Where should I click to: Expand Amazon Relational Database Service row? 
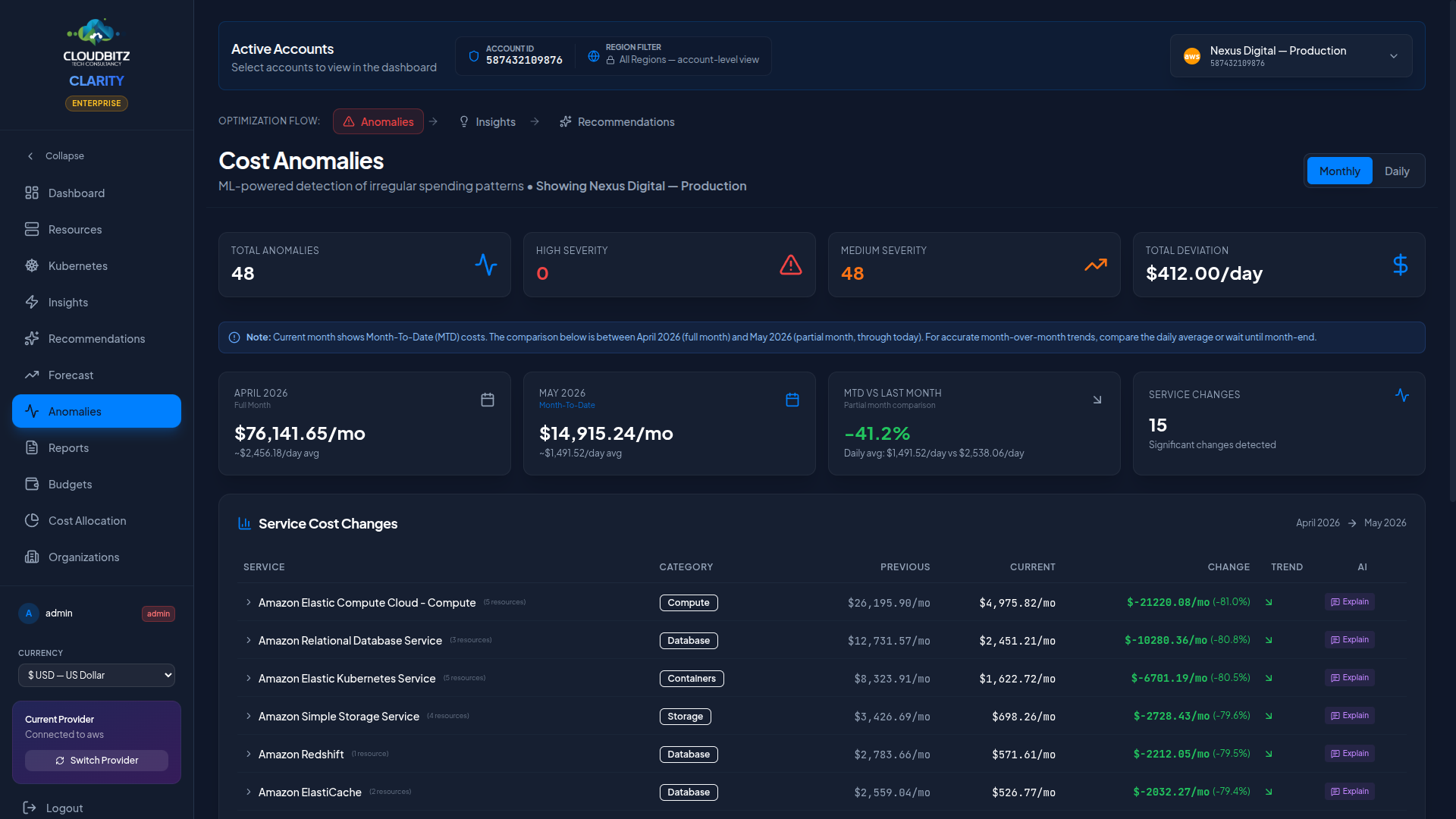point(248,640)
